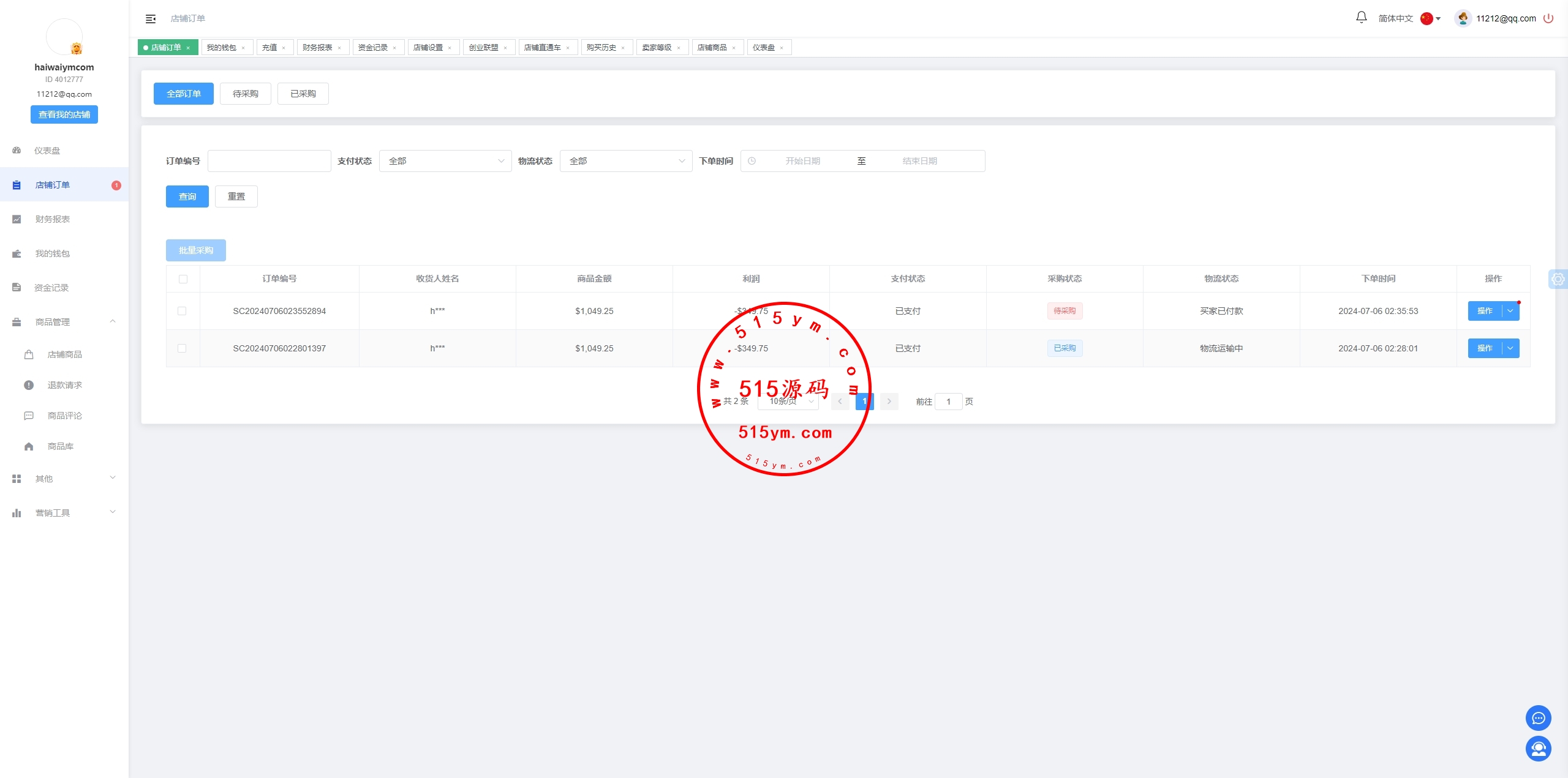This screenshot has height=778, width=1568.
Task: Click the 查看我的店铺 button
Action: click(64, 114)
